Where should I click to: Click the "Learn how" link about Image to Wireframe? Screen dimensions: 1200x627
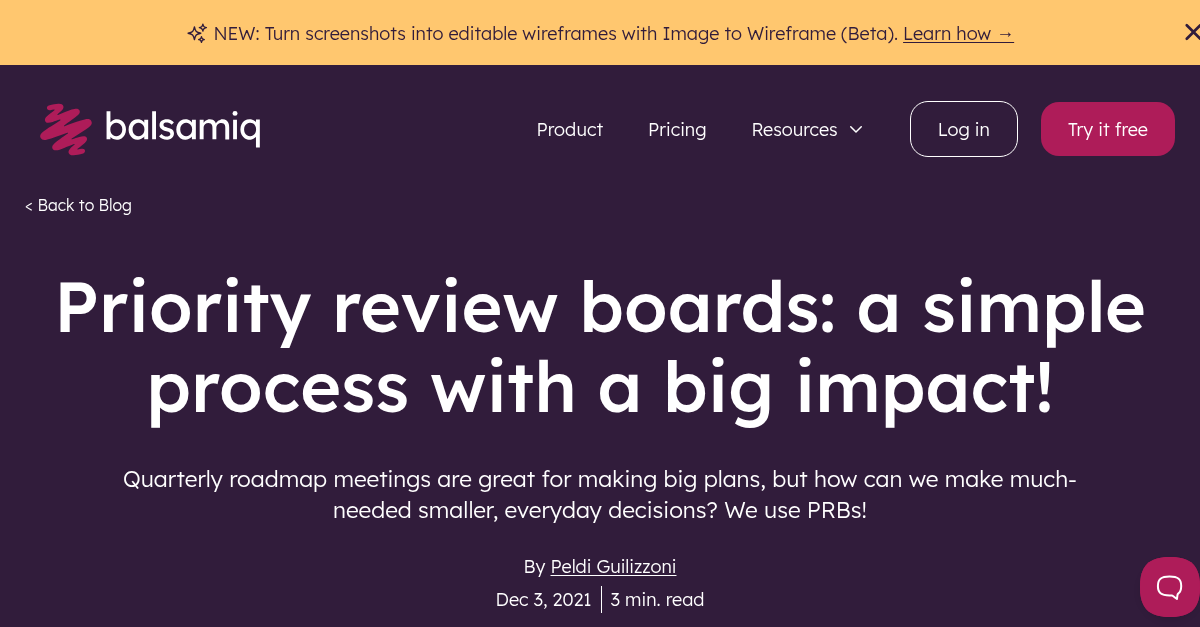pos(958,33)
